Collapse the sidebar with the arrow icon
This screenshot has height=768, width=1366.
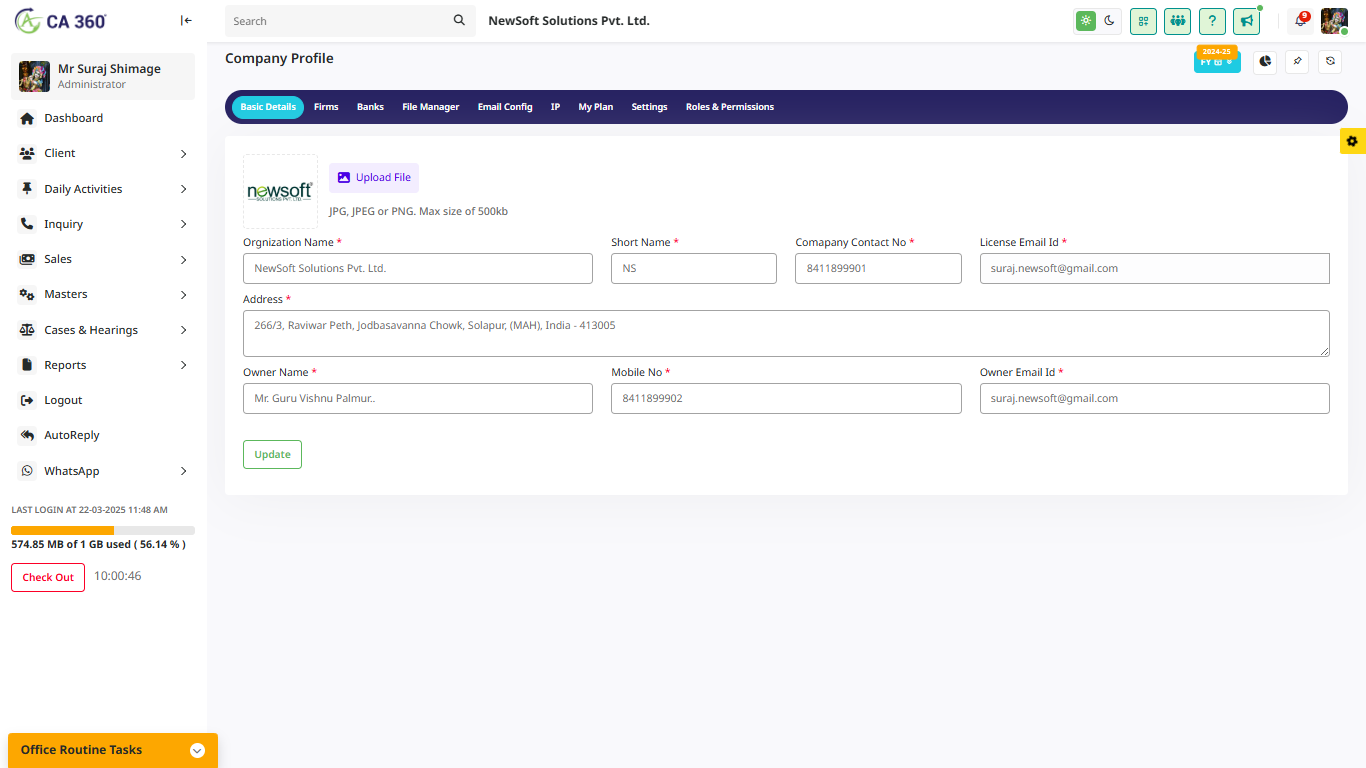pos(186,20)
